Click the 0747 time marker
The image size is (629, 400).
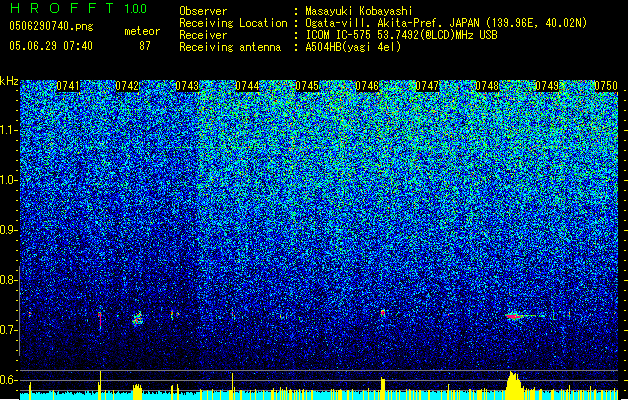point(427,86)
